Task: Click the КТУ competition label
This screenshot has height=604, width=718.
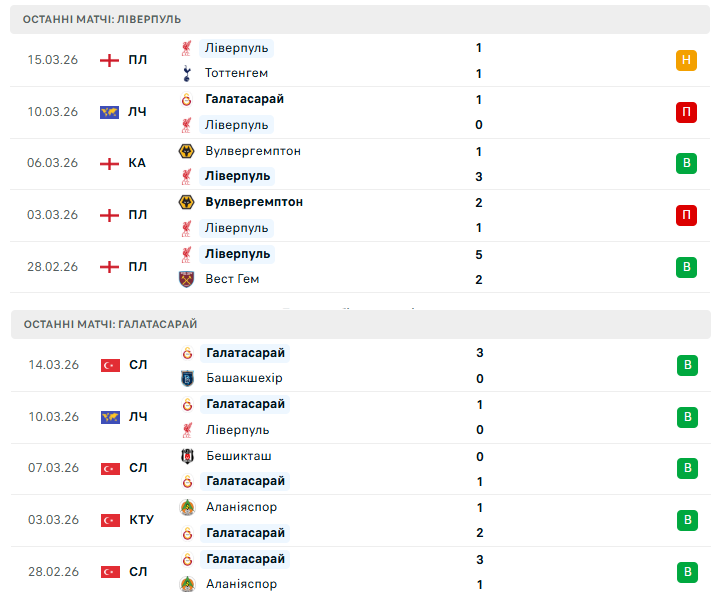Action: (140, 520)
